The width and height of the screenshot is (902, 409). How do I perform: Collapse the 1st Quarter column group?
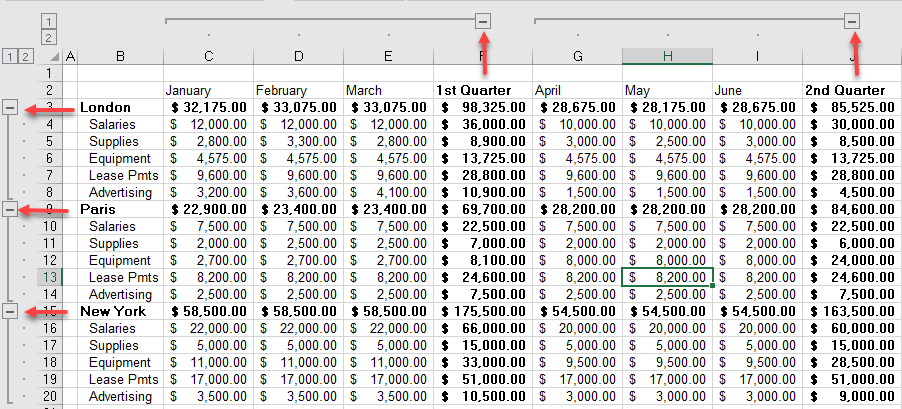[x=484, y=20]
